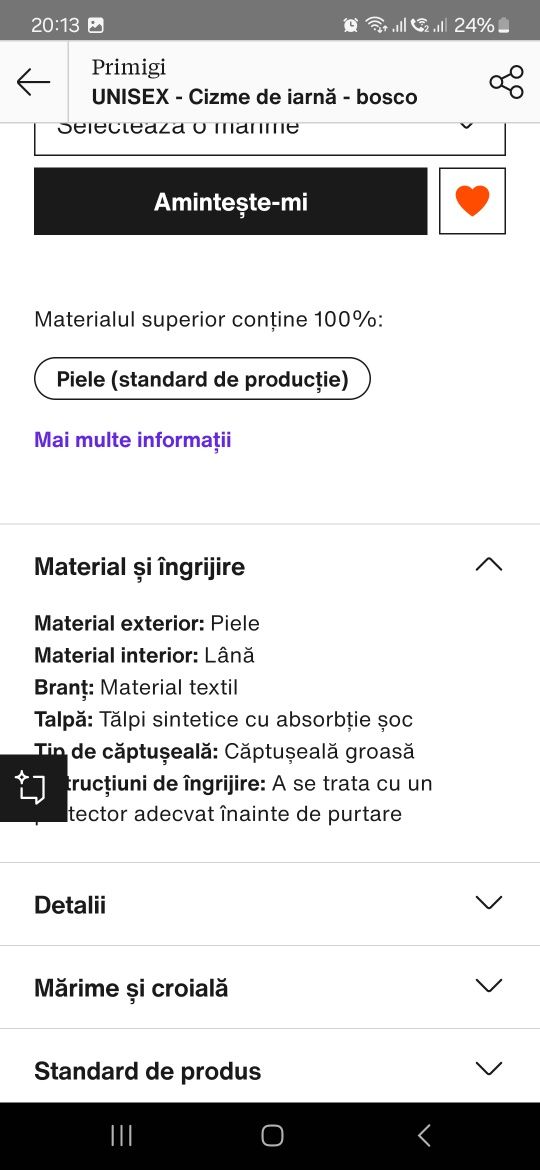Toggle the orange heart wishlist button
540x1170 pixels.
[472, 201]
